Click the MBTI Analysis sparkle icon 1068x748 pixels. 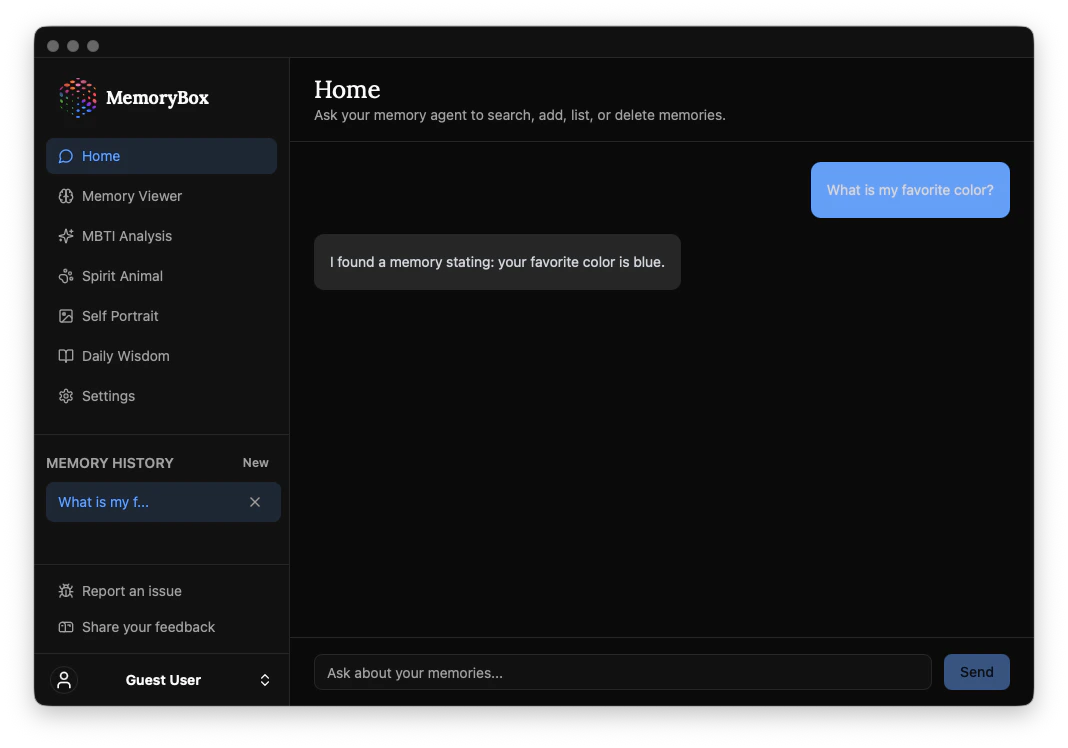[x=66, y=236]
